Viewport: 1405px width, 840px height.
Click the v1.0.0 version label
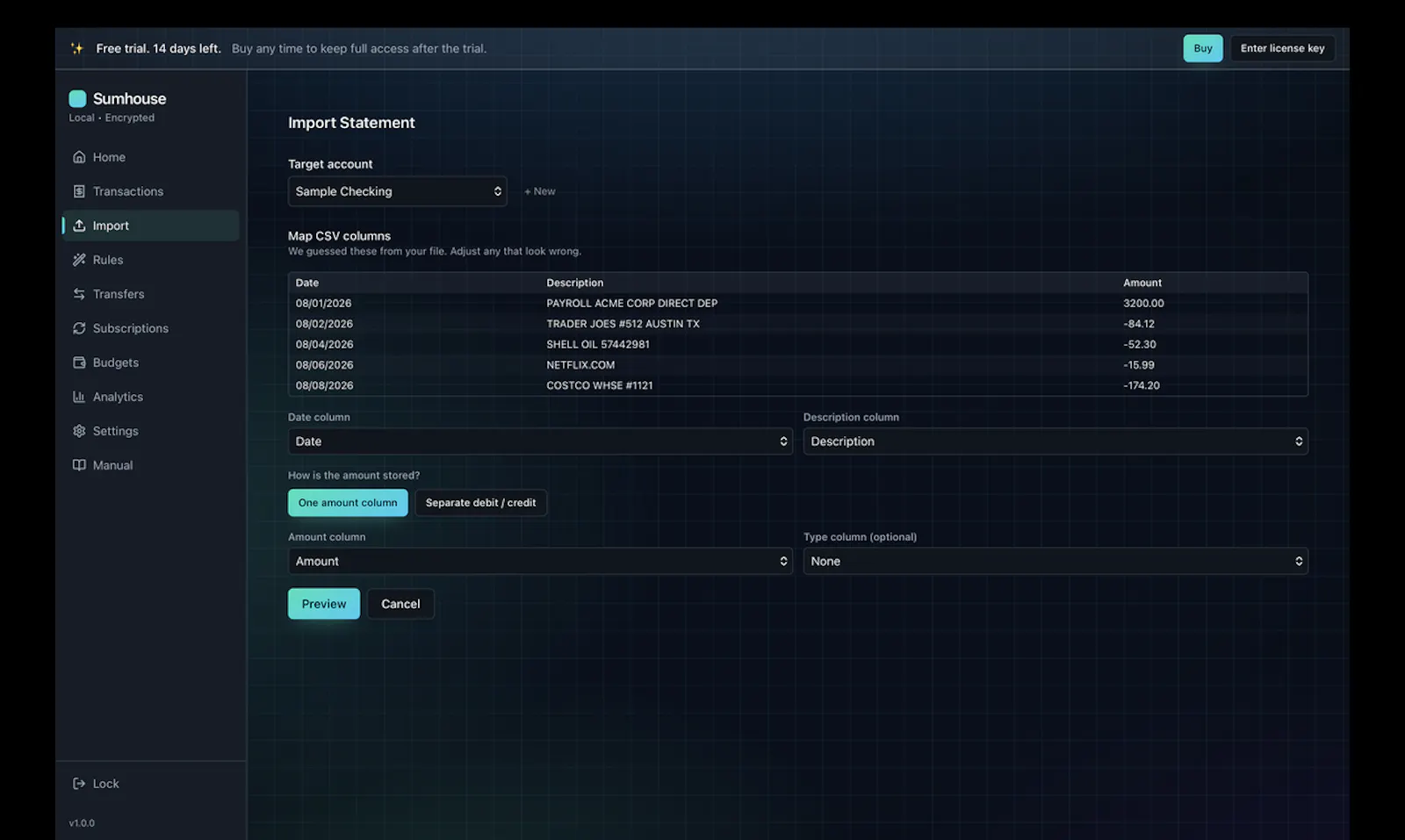click(x=82, y=823)
